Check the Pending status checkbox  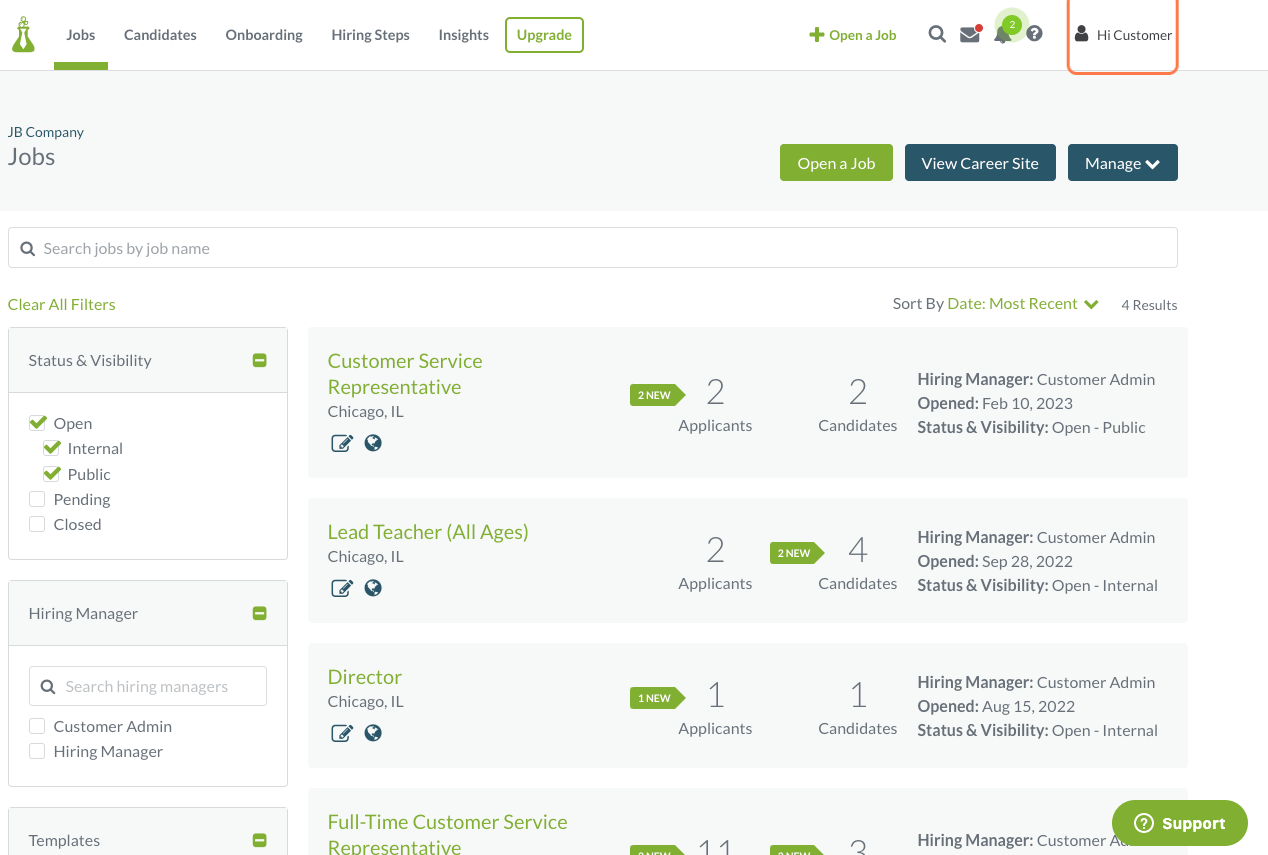click(37, 499)
